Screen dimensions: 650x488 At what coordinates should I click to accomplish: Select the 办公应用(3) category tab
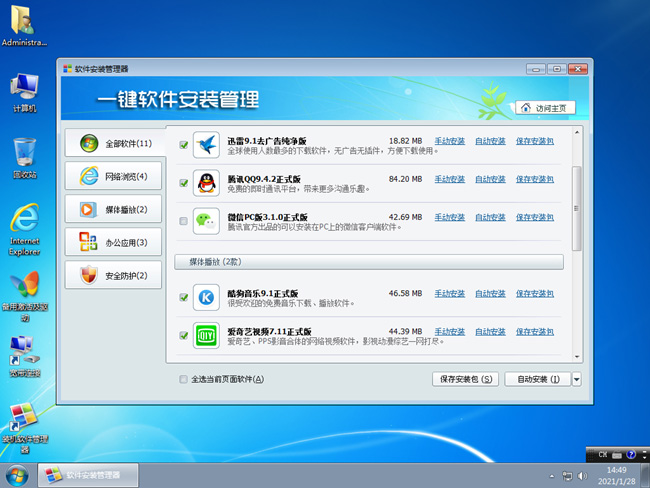pyautogui.click(x=113, y=243)
